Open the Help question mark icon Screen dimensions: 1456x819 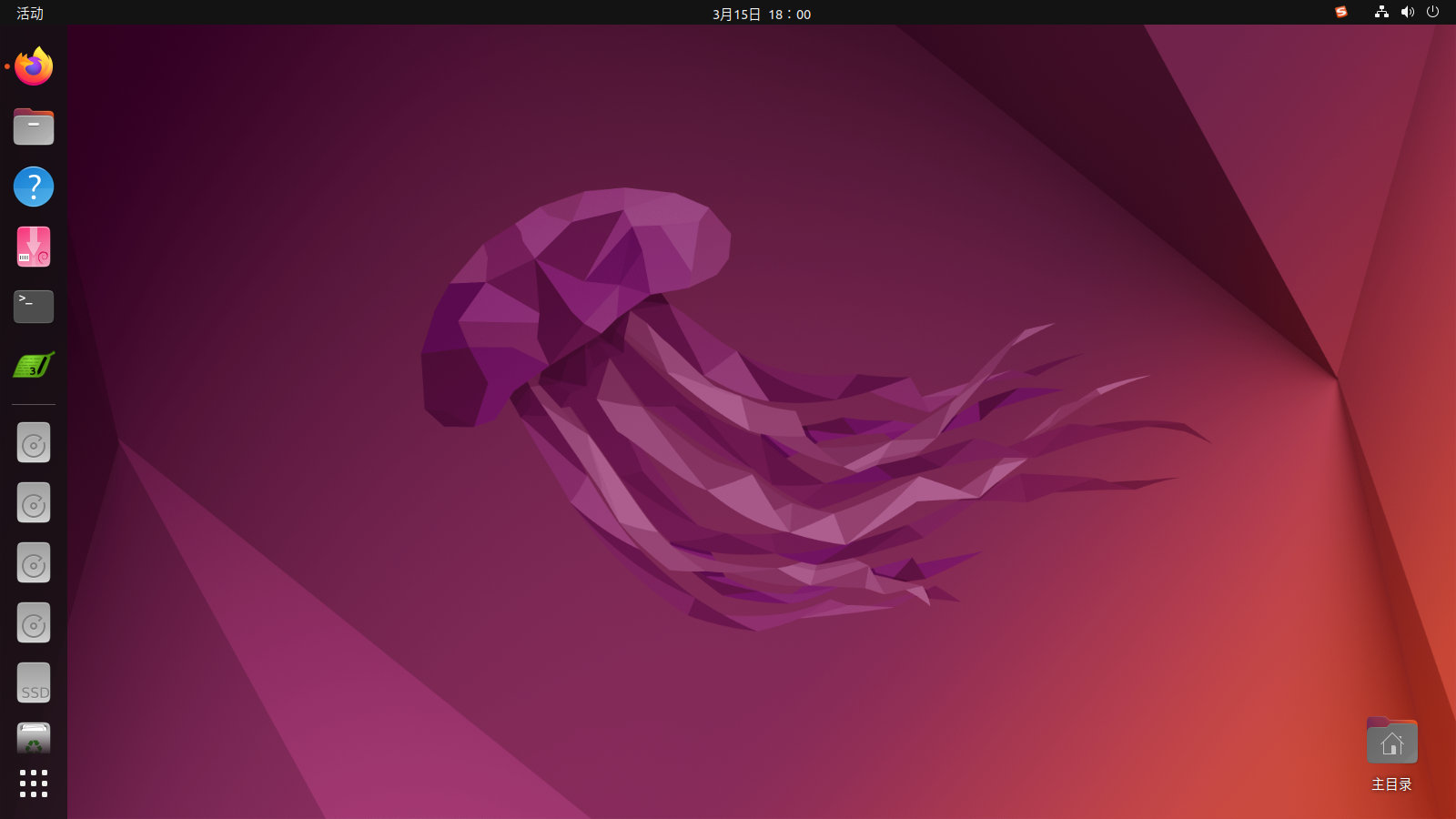[34, 187]
